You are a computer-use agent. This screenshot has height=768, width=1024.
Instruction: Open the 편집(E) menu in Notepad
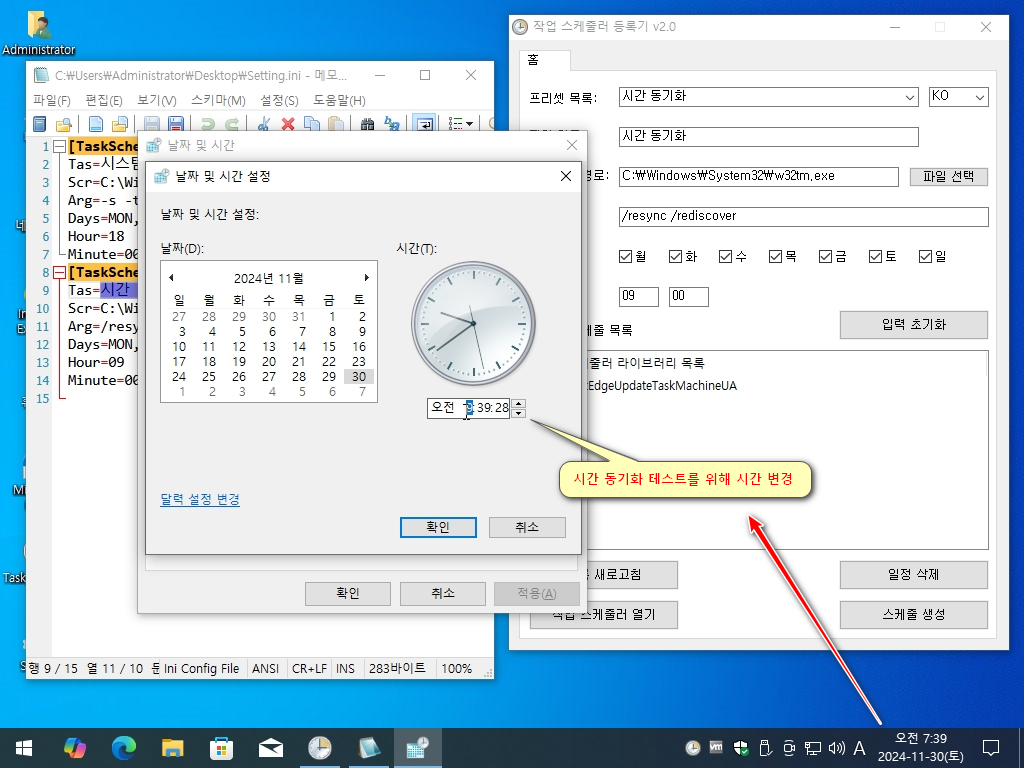point(104,100)
